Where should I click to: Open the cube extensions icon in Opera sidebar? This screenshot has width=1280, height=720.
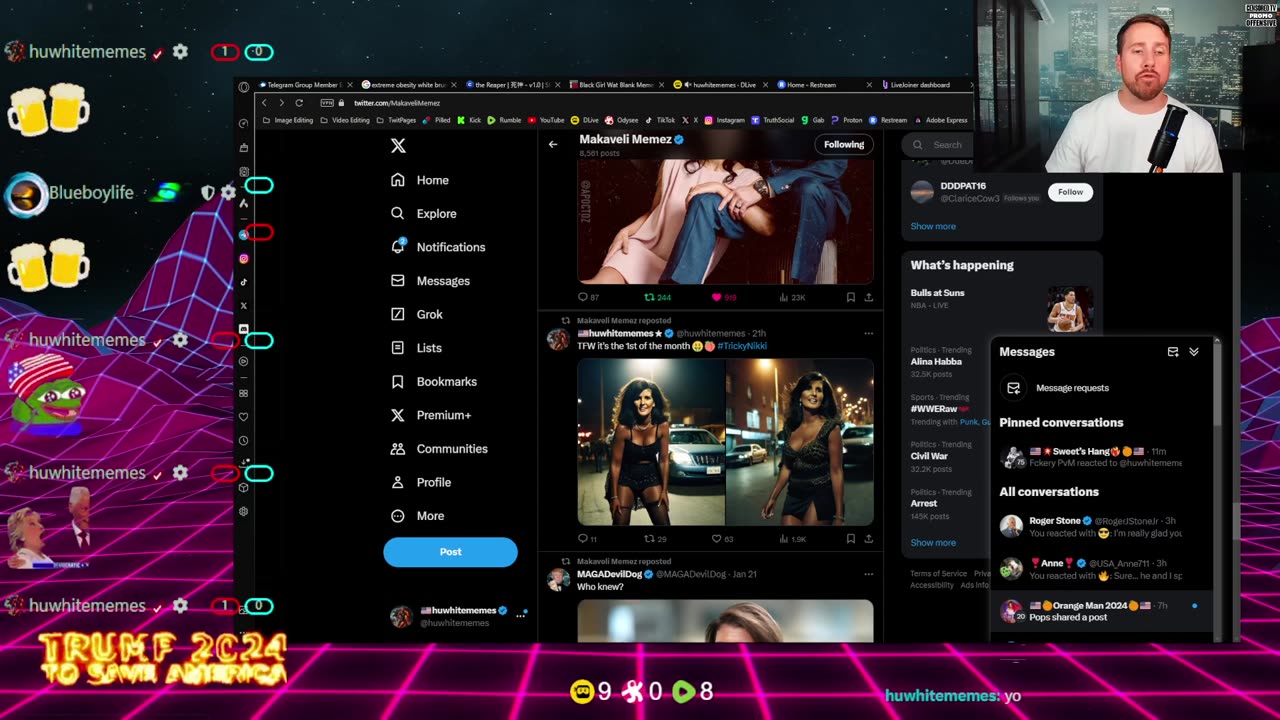point(243,488)
